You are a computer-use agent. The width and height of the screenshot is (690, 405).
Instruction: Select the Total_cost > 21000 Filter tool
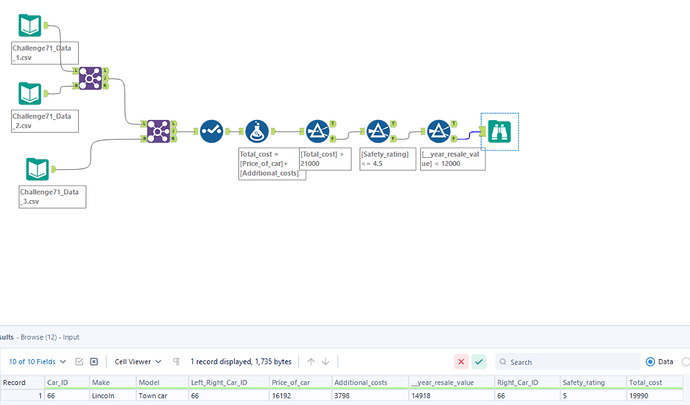[318, 131]
